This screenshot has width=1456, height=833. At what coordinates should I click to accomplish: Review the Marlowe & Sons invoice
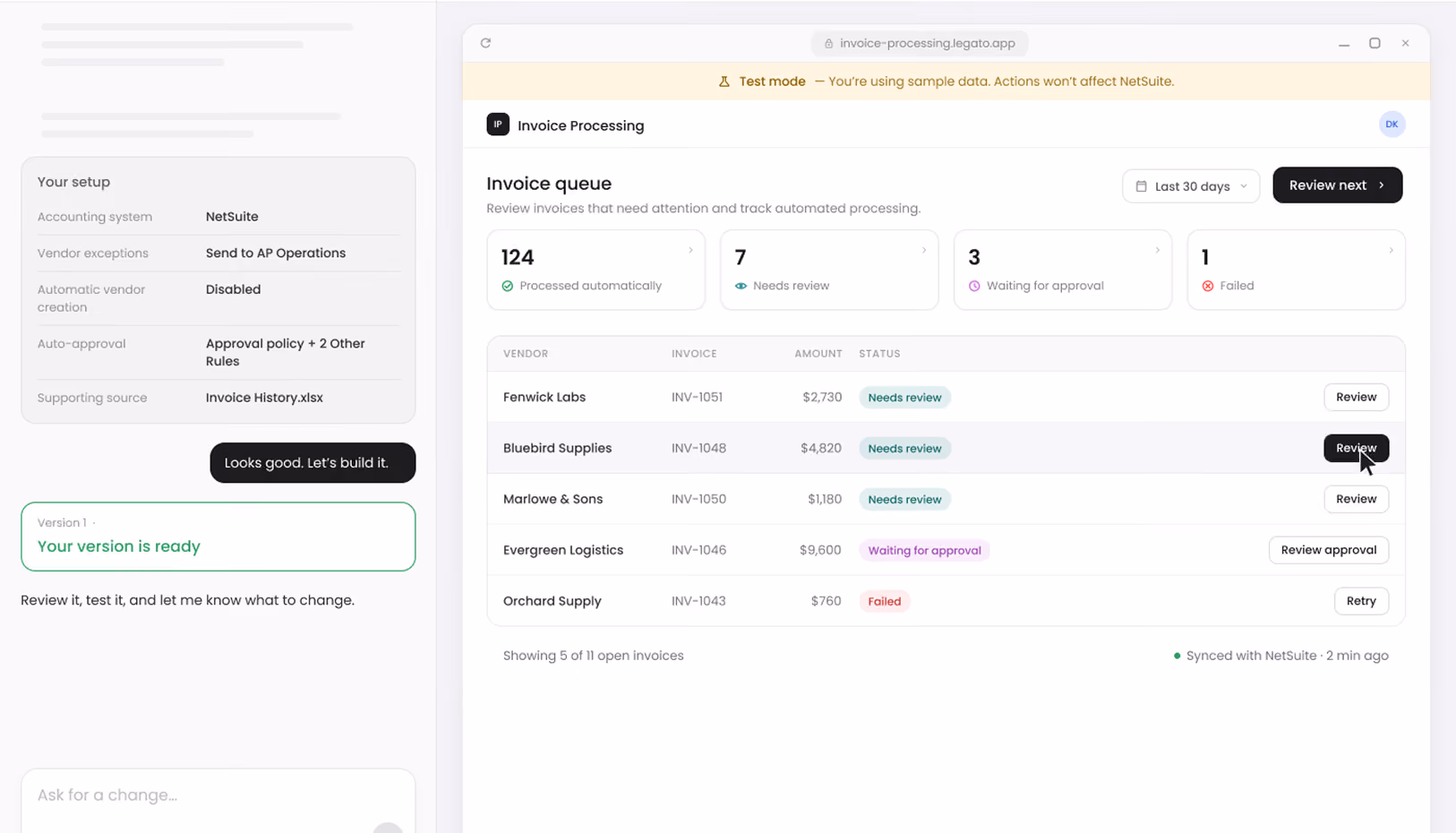pyautogui.click(x=1356, y=499)
